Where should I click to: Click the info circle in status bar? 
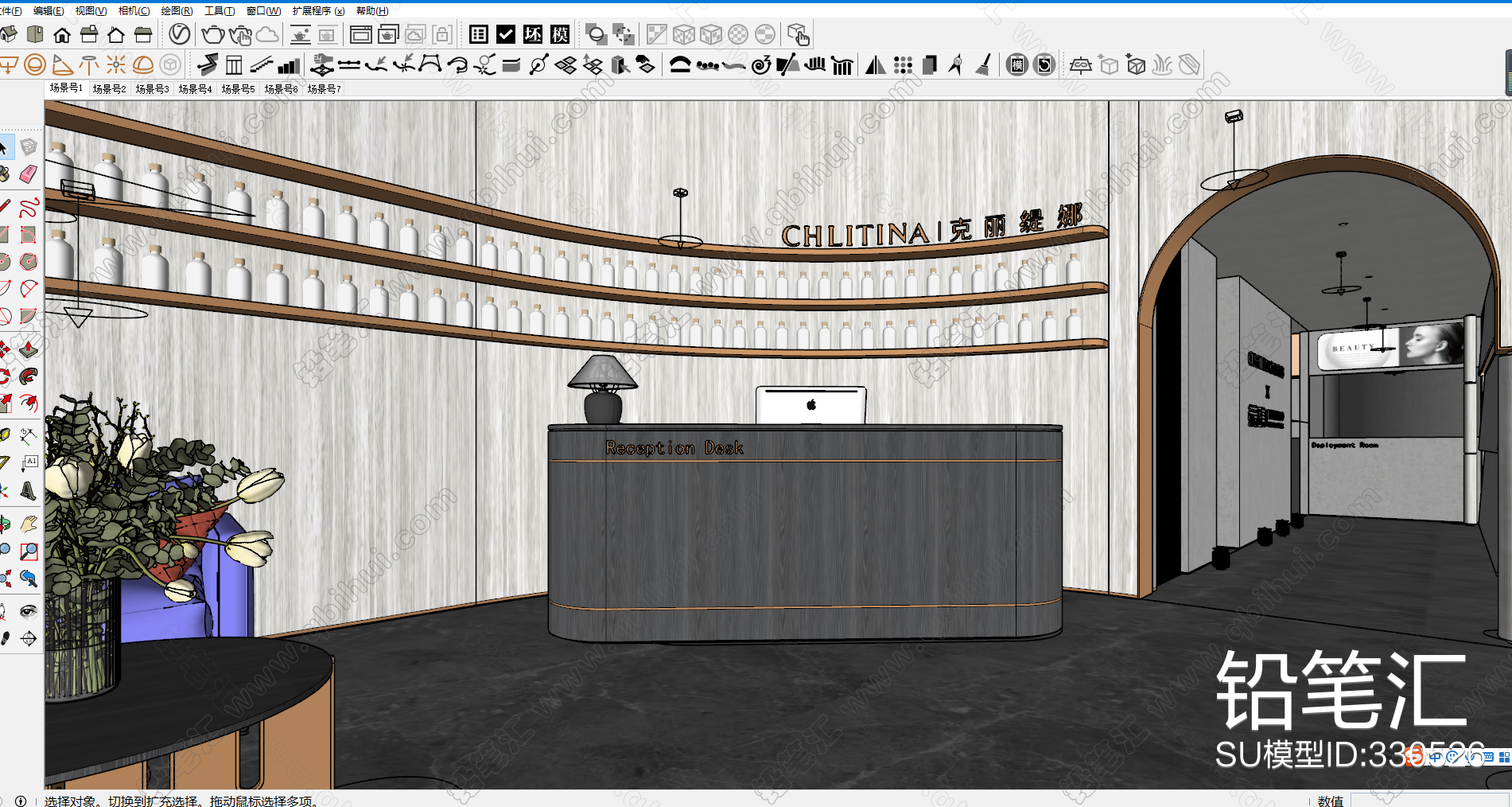pos(21,801)
